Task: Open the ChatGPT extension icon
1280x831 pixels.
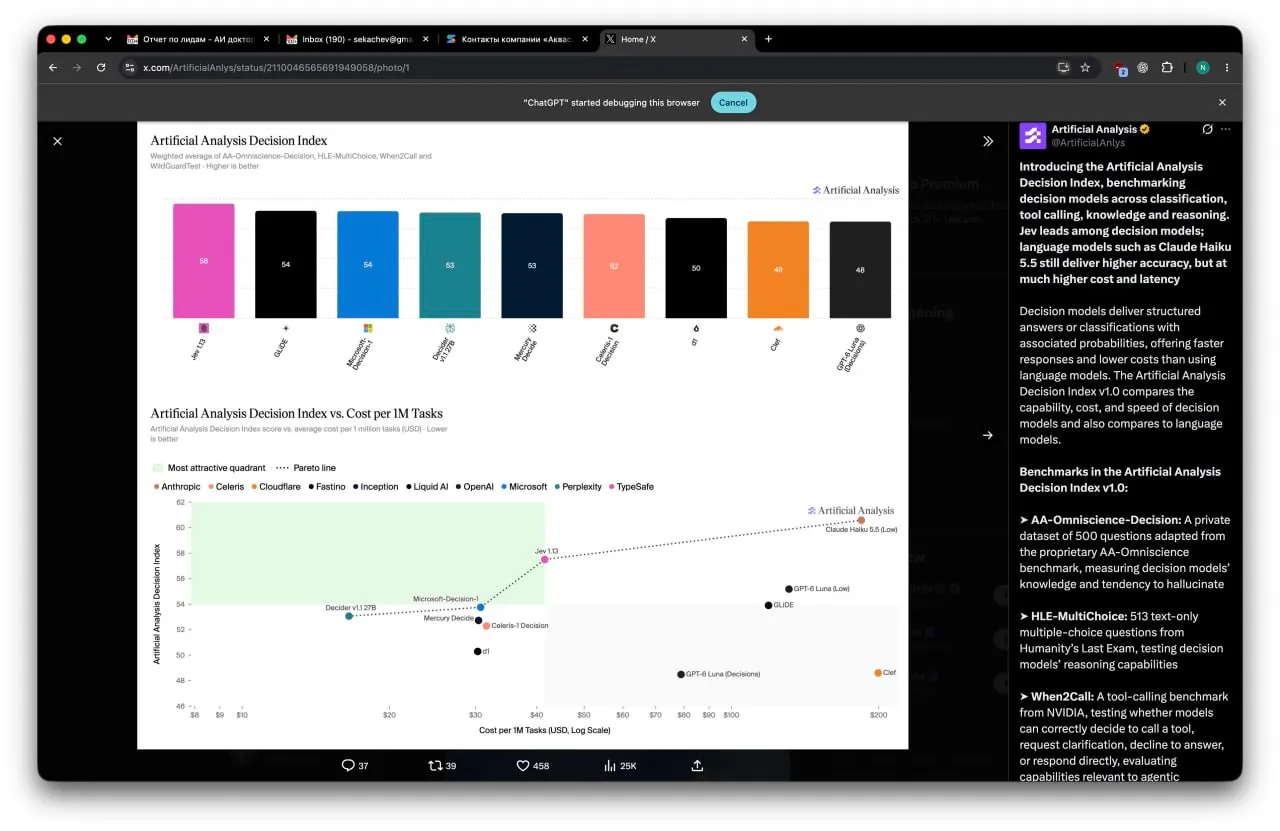Action: 1143,67
